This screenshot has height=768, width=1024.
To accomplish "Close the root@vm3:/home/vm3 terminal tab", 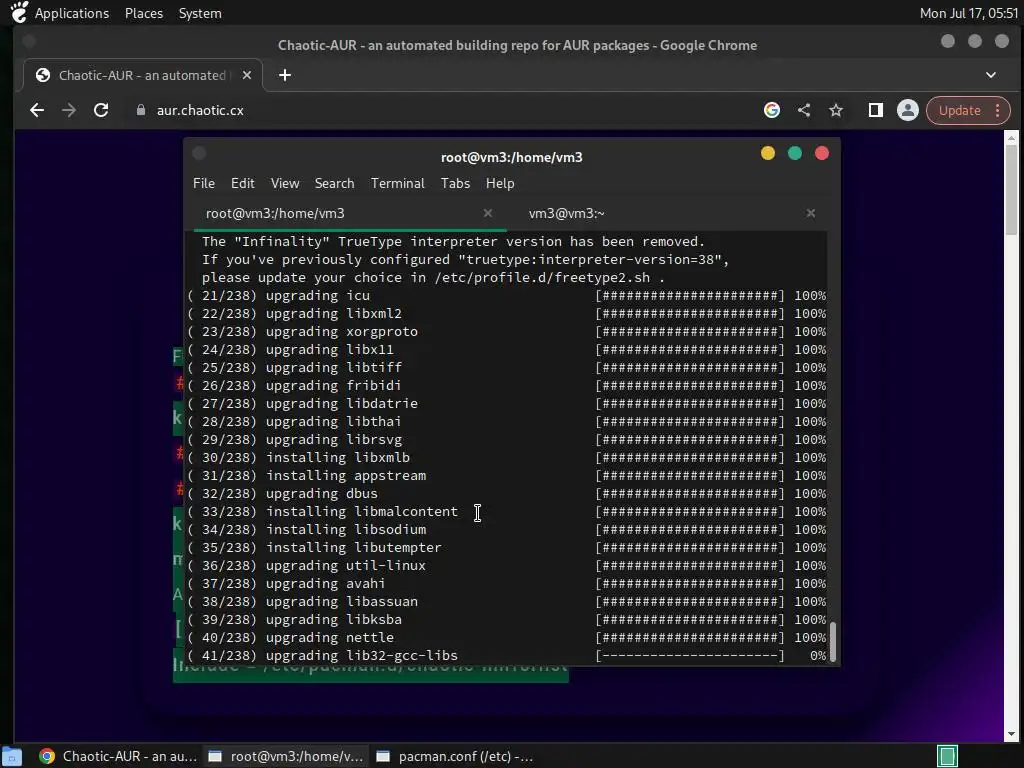I will pyautogui.click(x=488, y=214).
